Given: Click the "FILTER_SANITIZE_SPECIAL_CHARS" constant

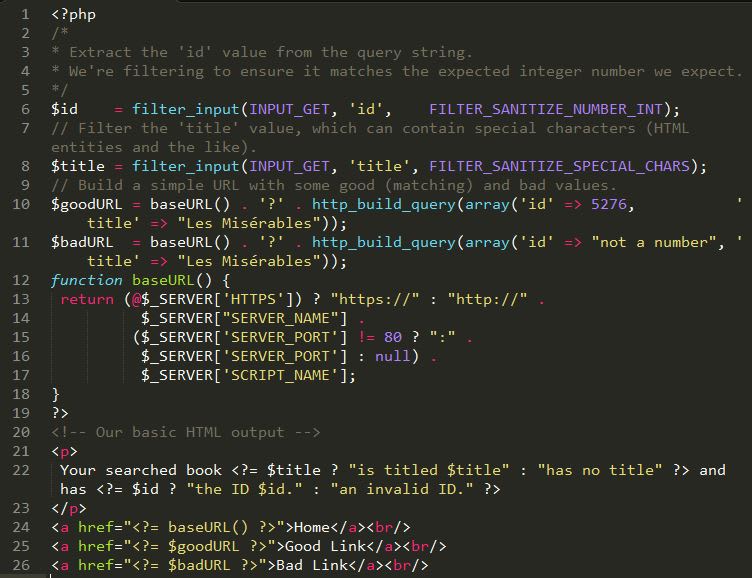Looking at the screenshot, I should coord(559,166).
